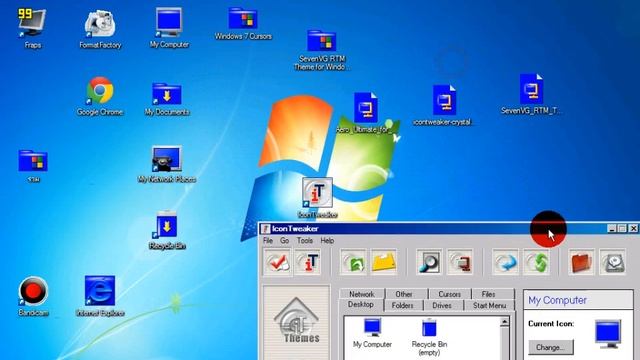Viewport: 640px width, 360px height.
Task: Select the My Documents desktop folder
Action: 167,99
